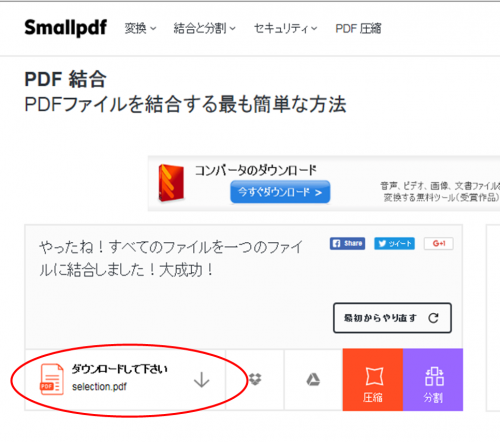Click the Smallpdf logo

coord(66,28)
